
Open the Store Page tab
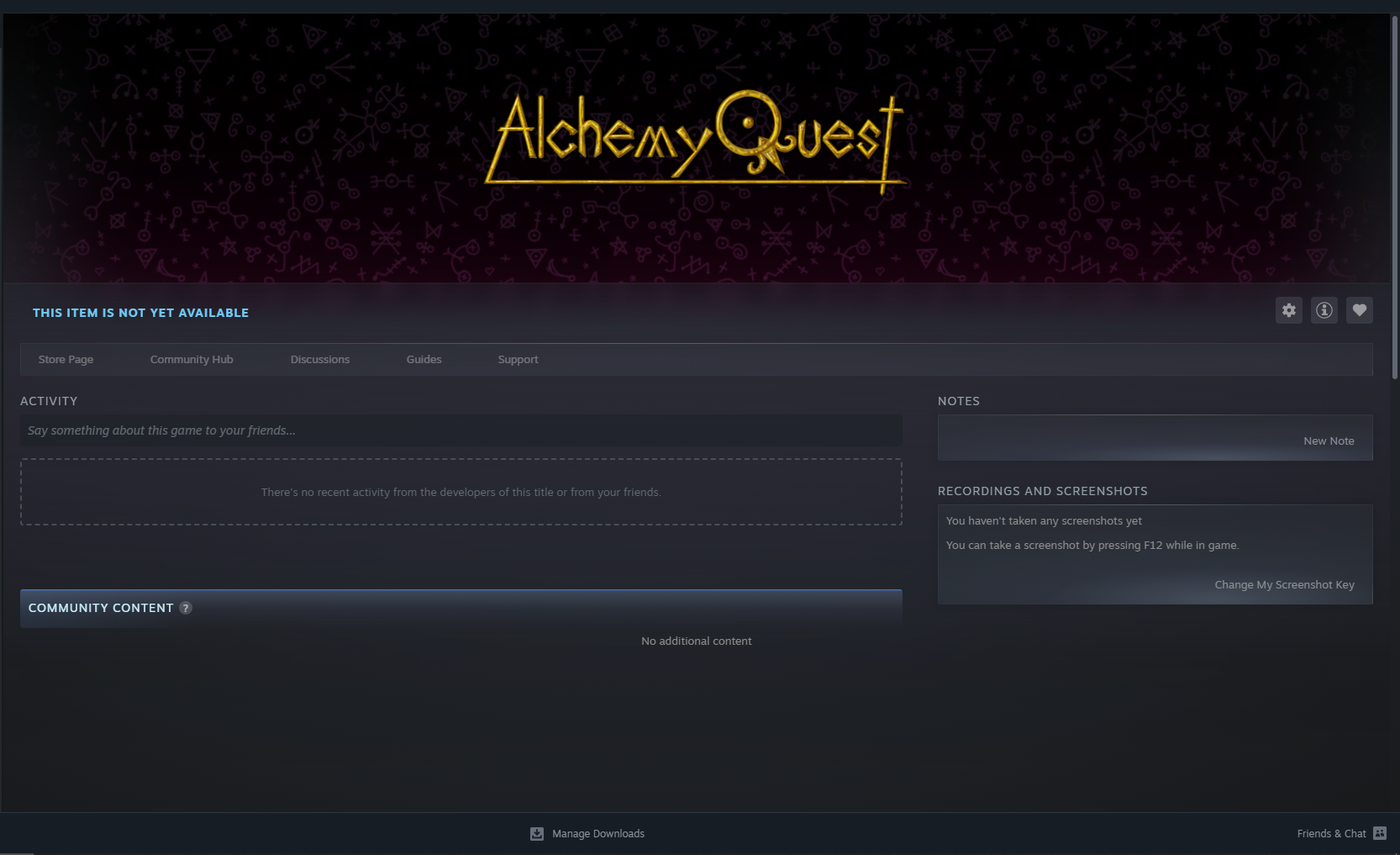coord(66,359)
